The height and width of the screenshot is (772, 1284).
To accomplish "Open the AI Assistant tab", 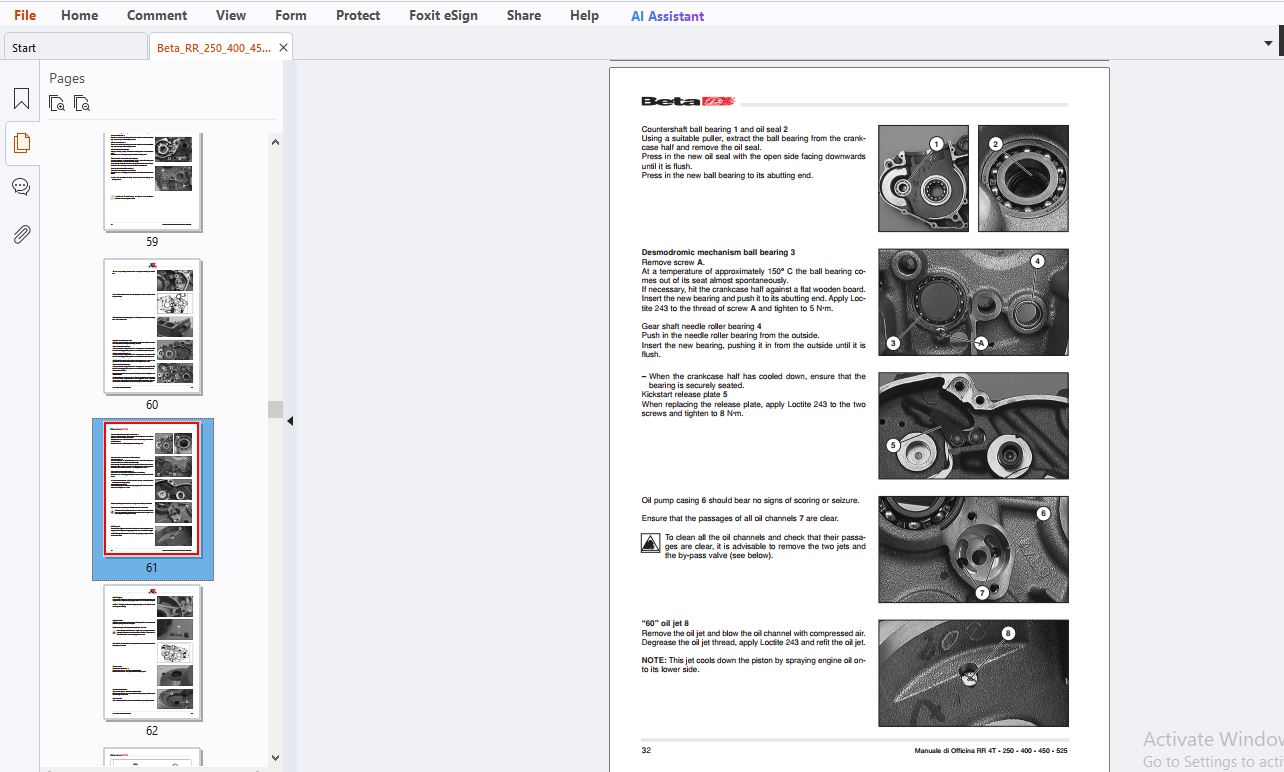I will point(667,16).
